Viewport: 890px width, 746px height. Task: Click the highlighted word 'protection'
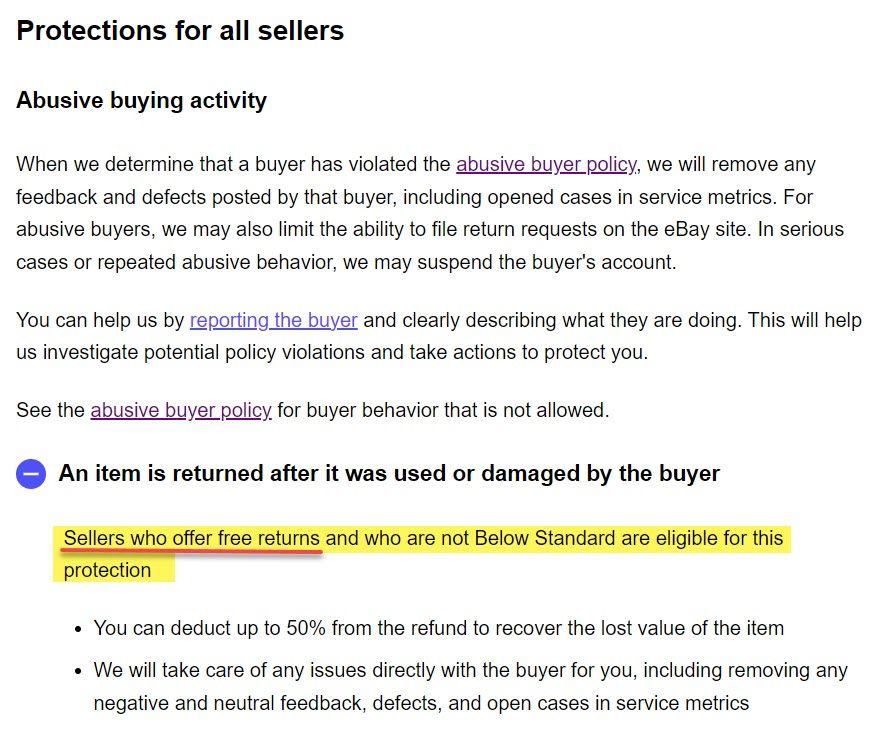point(107,571)
